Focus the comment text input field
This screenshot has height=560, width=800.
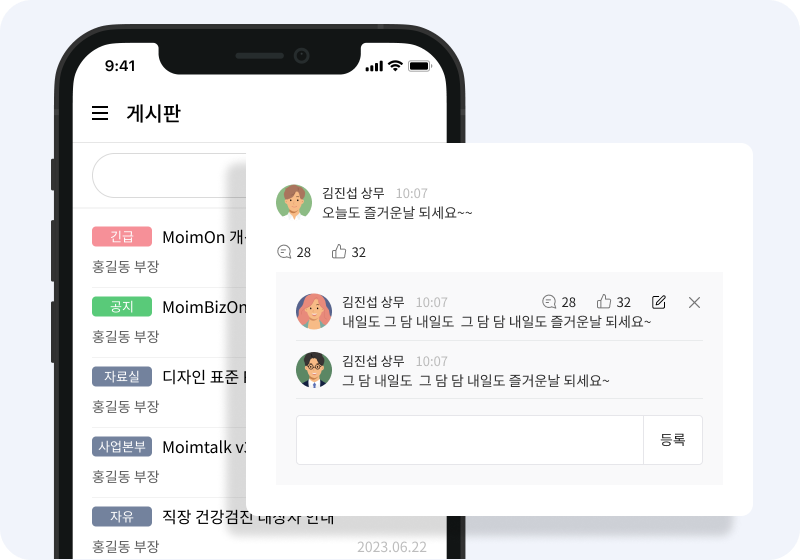470,440
